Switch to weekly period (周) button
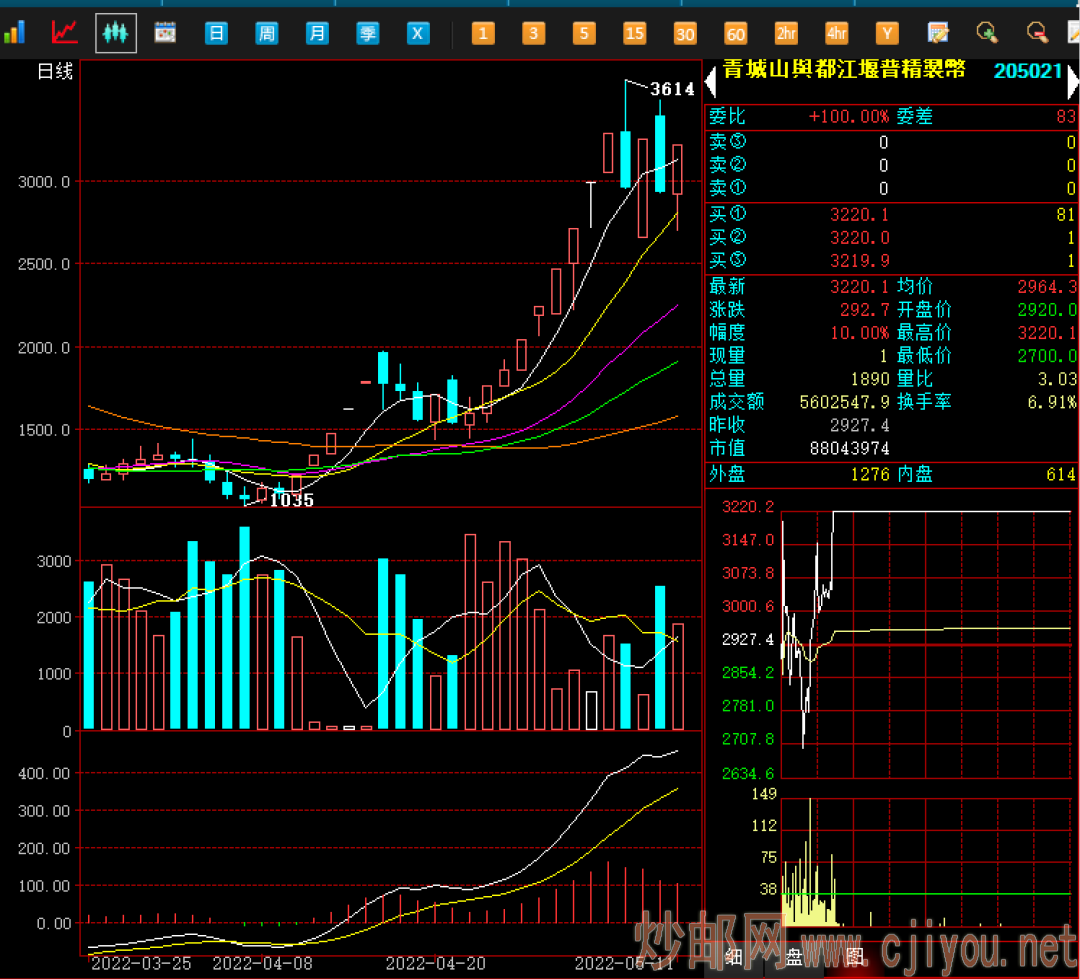The width and height of the screenshot is (1080, 979). [267, 33]
